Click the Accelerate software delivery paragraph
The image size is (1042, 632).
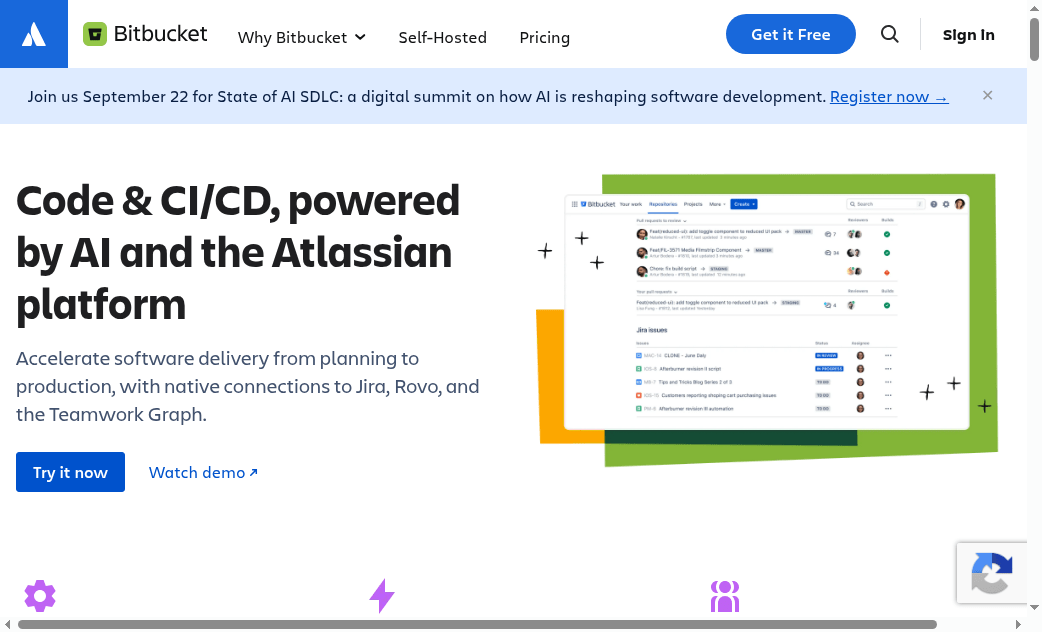[x=248, y=386]
